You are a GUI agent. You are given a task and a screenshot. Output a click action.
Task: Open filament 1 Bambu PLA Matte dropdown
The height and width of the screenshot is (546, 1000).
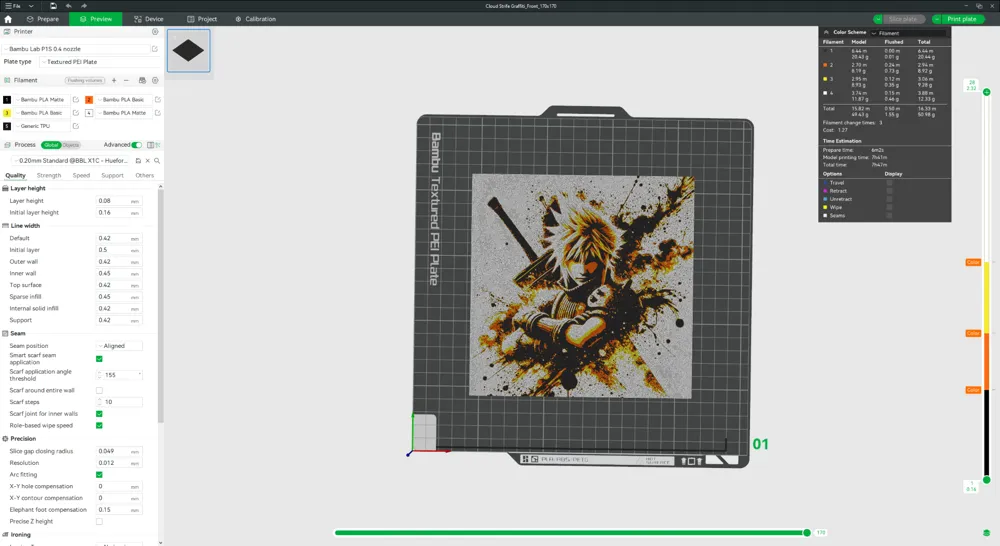pos(41,100)
